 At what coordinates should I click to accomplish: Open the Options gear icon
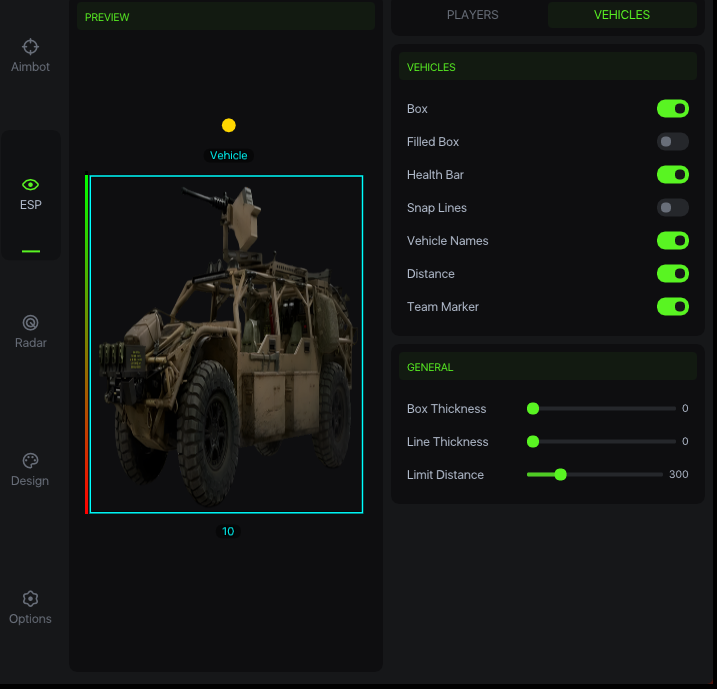[x=30, y=599]
